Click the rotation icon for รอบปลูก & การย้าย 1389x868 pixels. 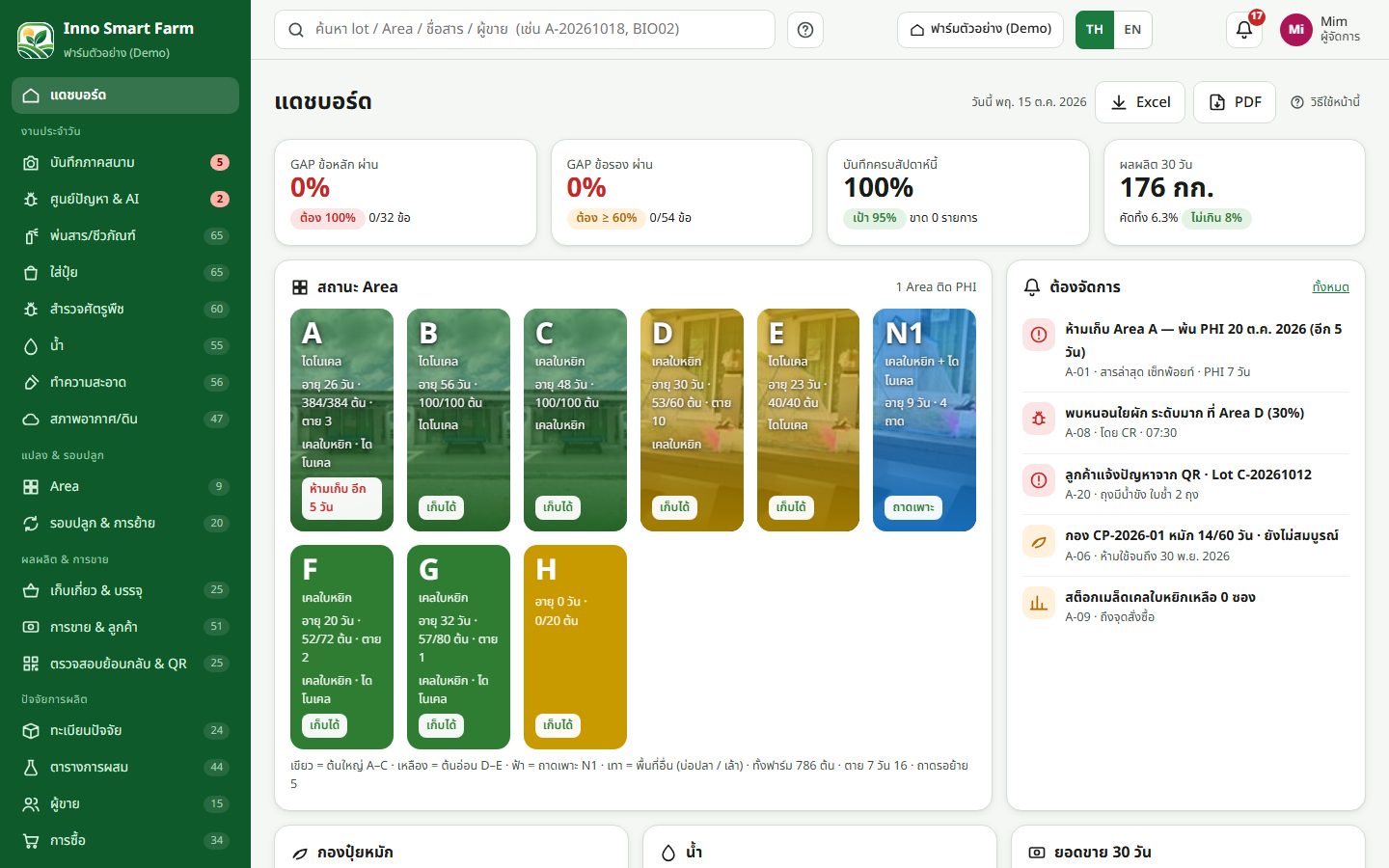coord(31,524)
